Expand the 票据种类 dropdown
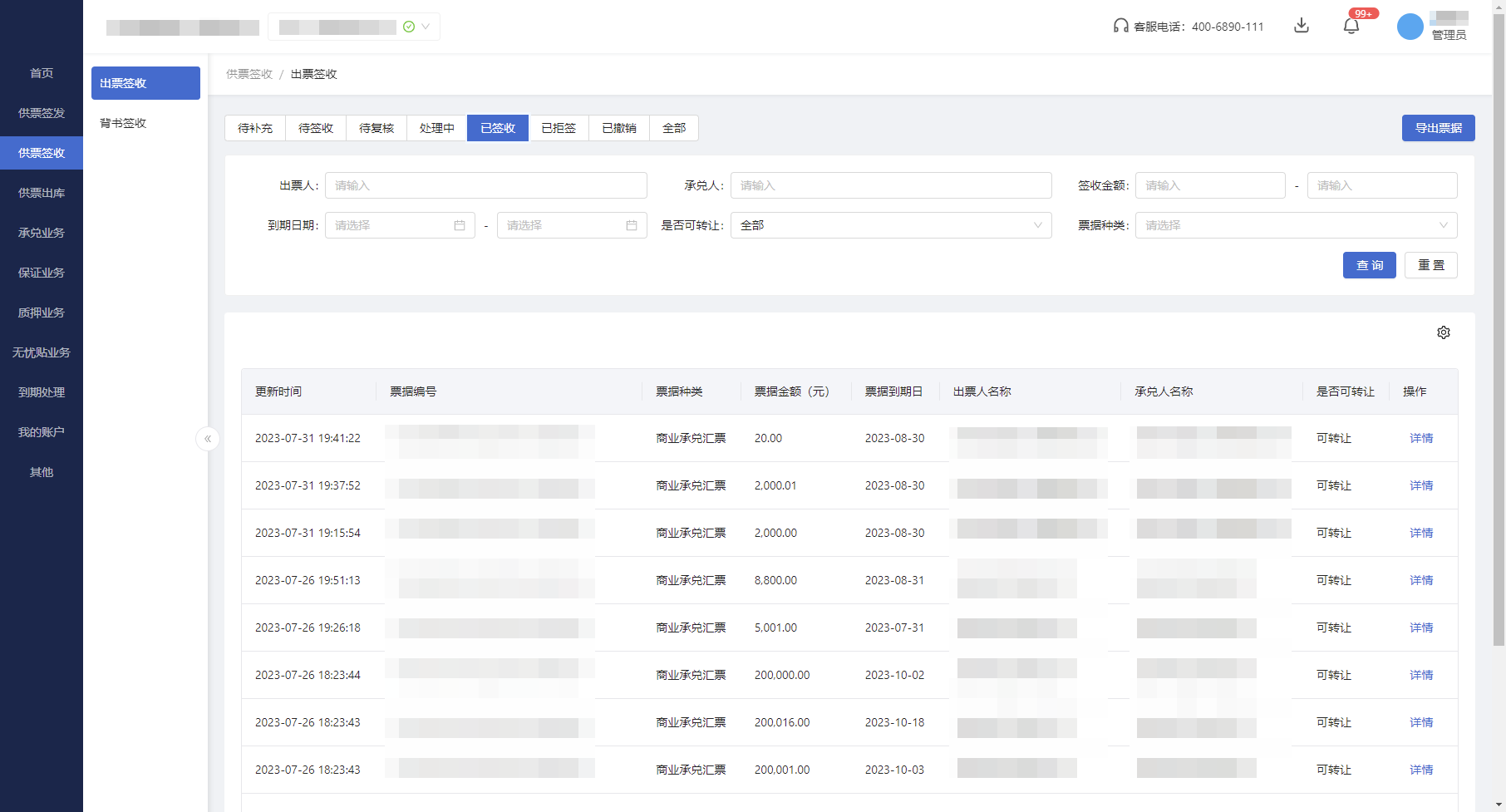Image resolution: width=1506 pixels, height=812 pixels. [x=1296, y=225]
